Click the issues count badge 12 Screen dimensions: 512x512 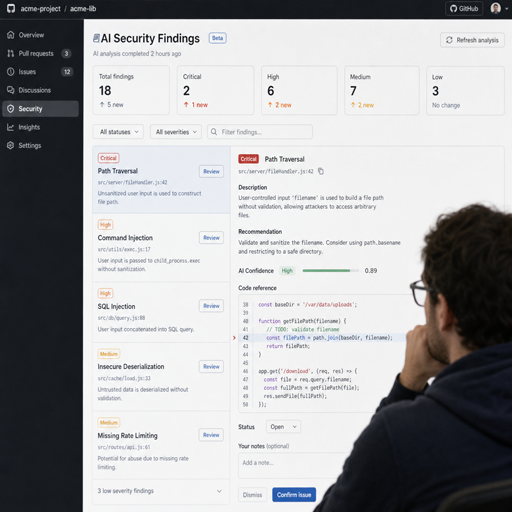pos(67,72)
